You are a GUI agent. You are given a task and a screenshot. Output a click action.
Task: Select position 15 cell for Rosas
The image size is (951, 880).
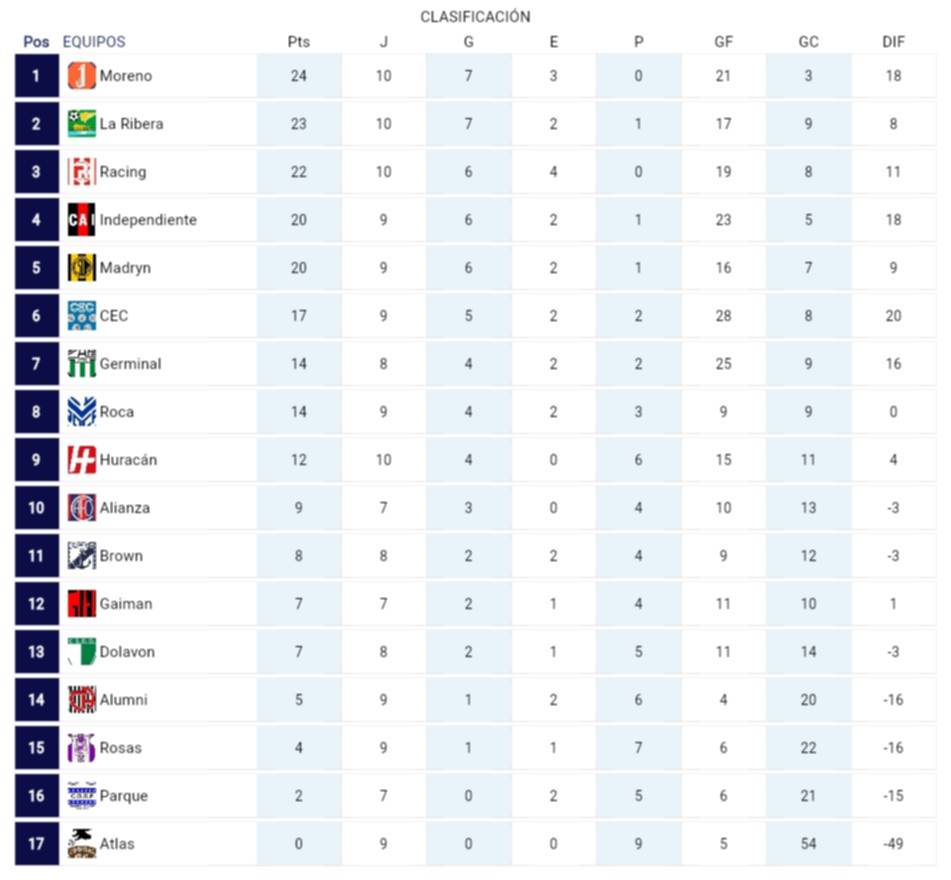(x=36, y=748)
